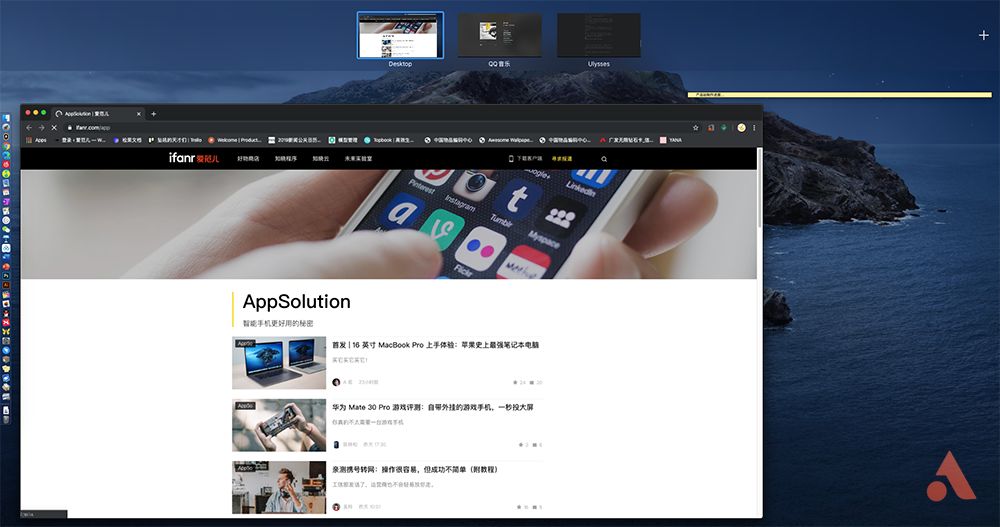1000x527 pixels.
Task: Click the MacBook article author avatar
Action: (336, 382)
